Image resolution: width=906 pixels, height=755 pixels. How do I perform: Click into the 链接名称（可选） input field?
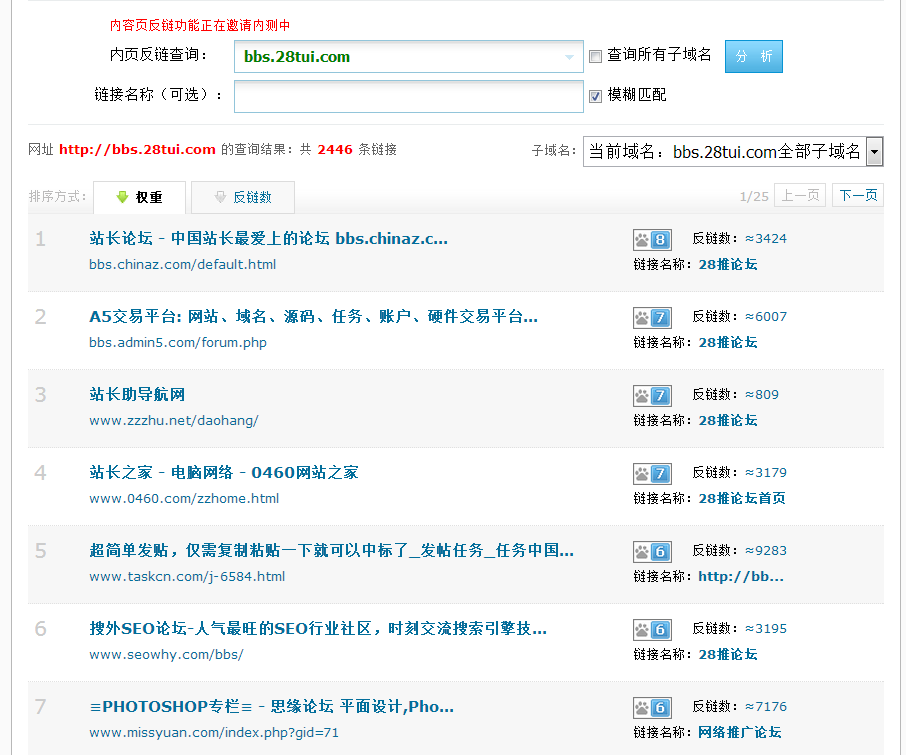[409, 96]
